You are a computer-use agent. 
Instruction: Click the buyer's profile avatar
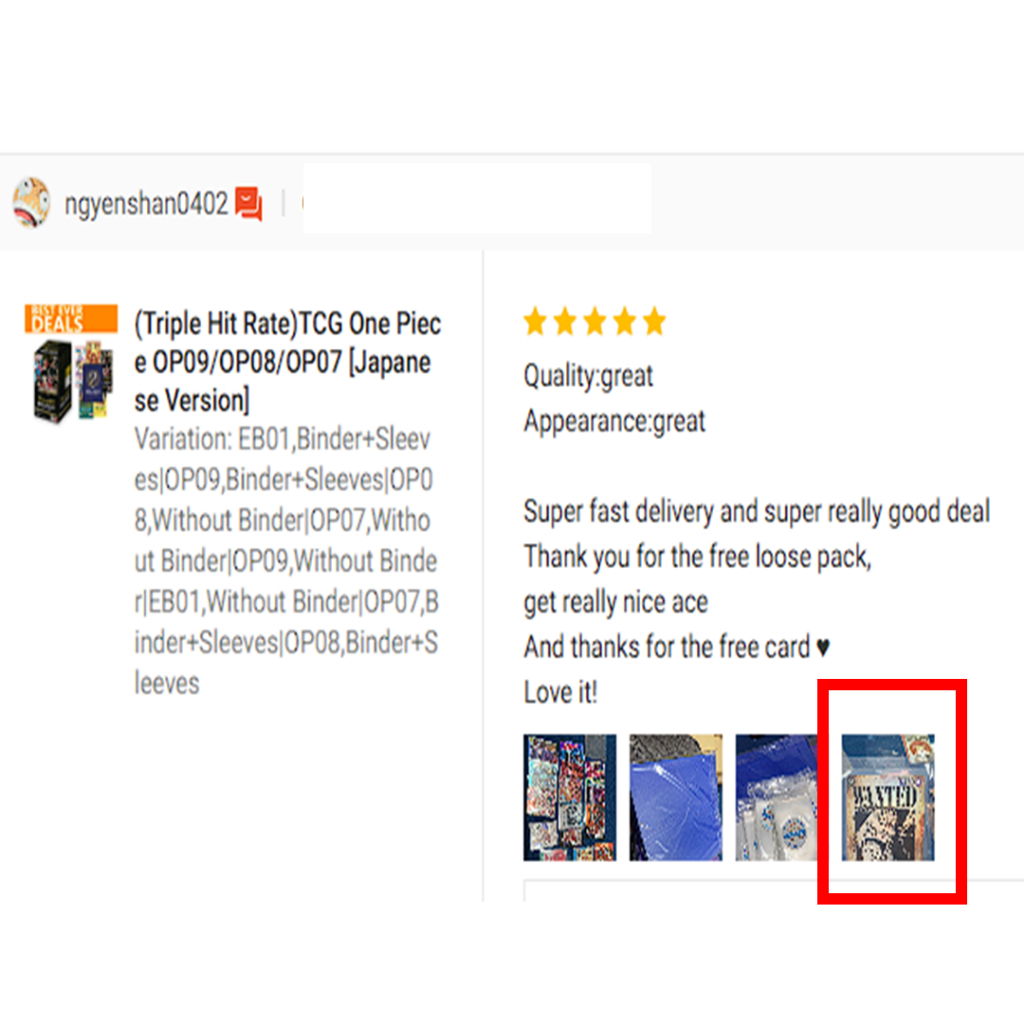pos(31,202)
